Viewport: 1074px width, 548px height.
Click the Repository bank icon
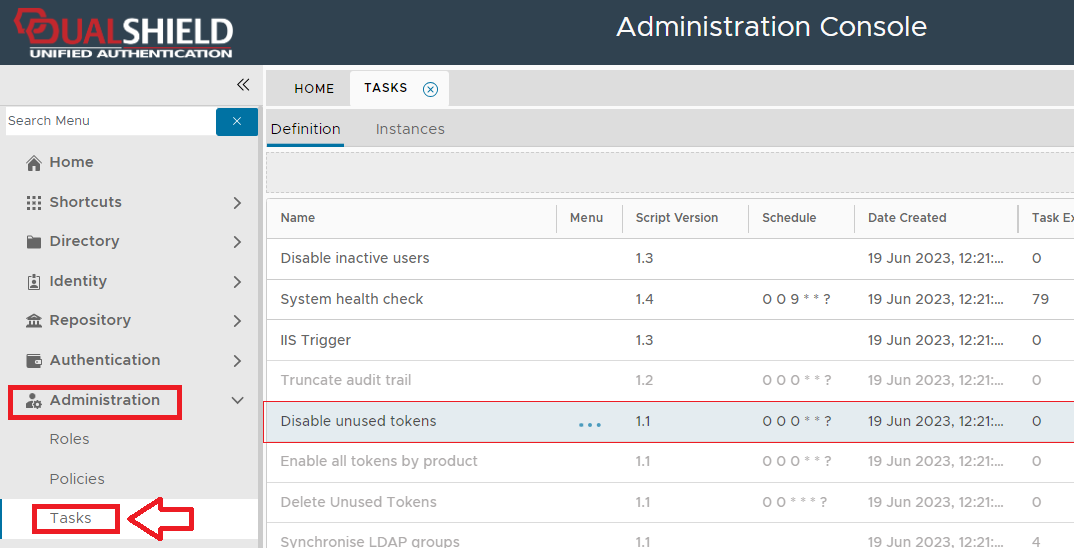click(34, 321)
